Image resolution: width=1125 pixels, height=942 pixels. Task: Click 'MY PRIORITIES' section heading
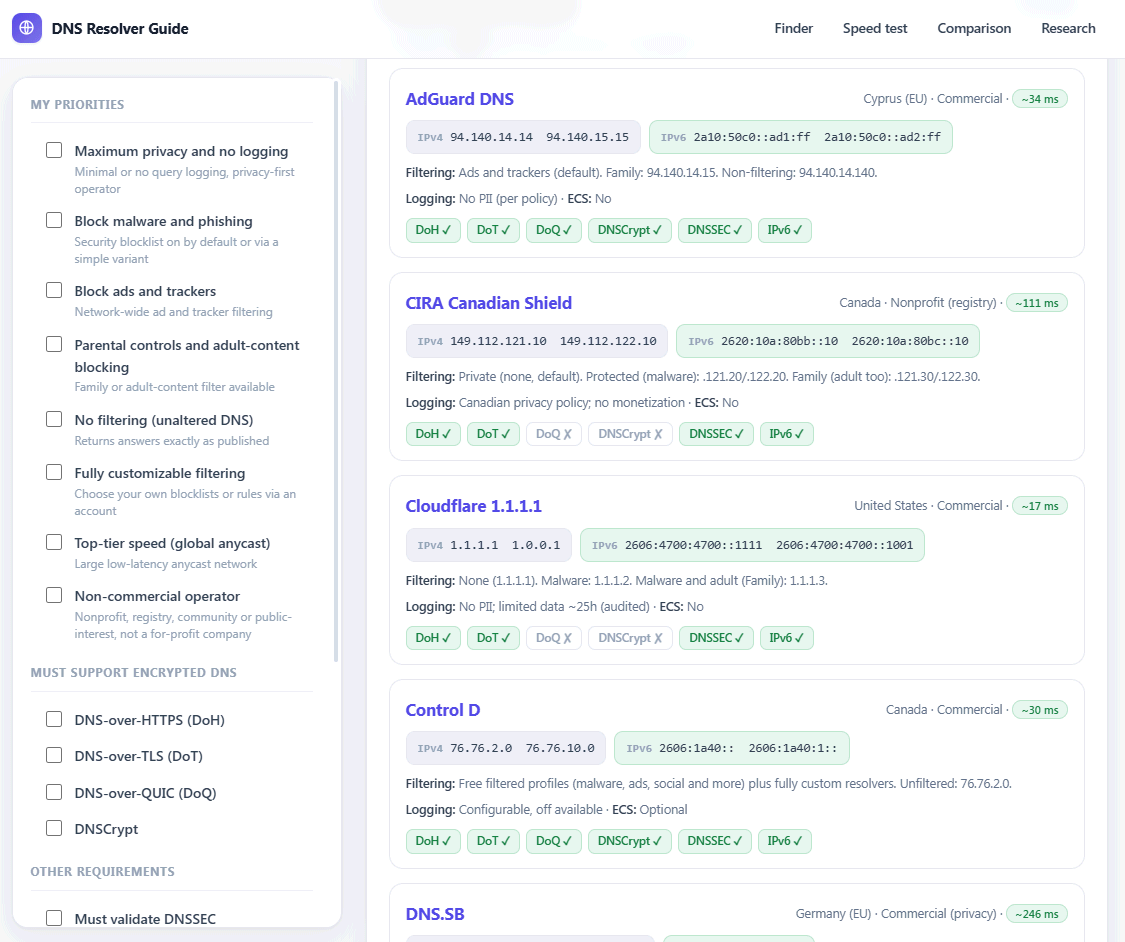coord(77,104)
